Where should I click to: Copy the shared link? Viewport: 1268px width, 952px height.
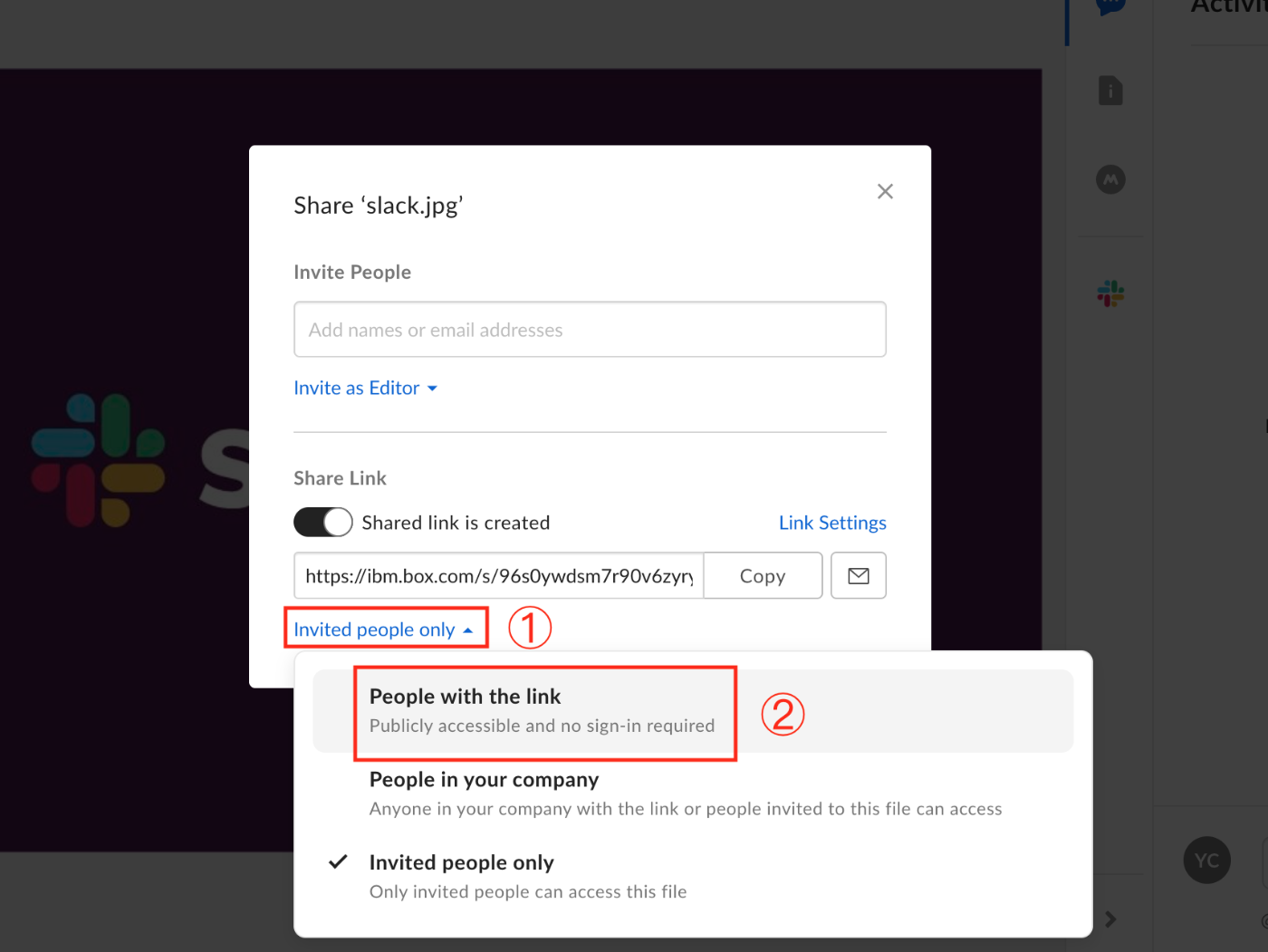pyautogui.click(x=763, y=576)
